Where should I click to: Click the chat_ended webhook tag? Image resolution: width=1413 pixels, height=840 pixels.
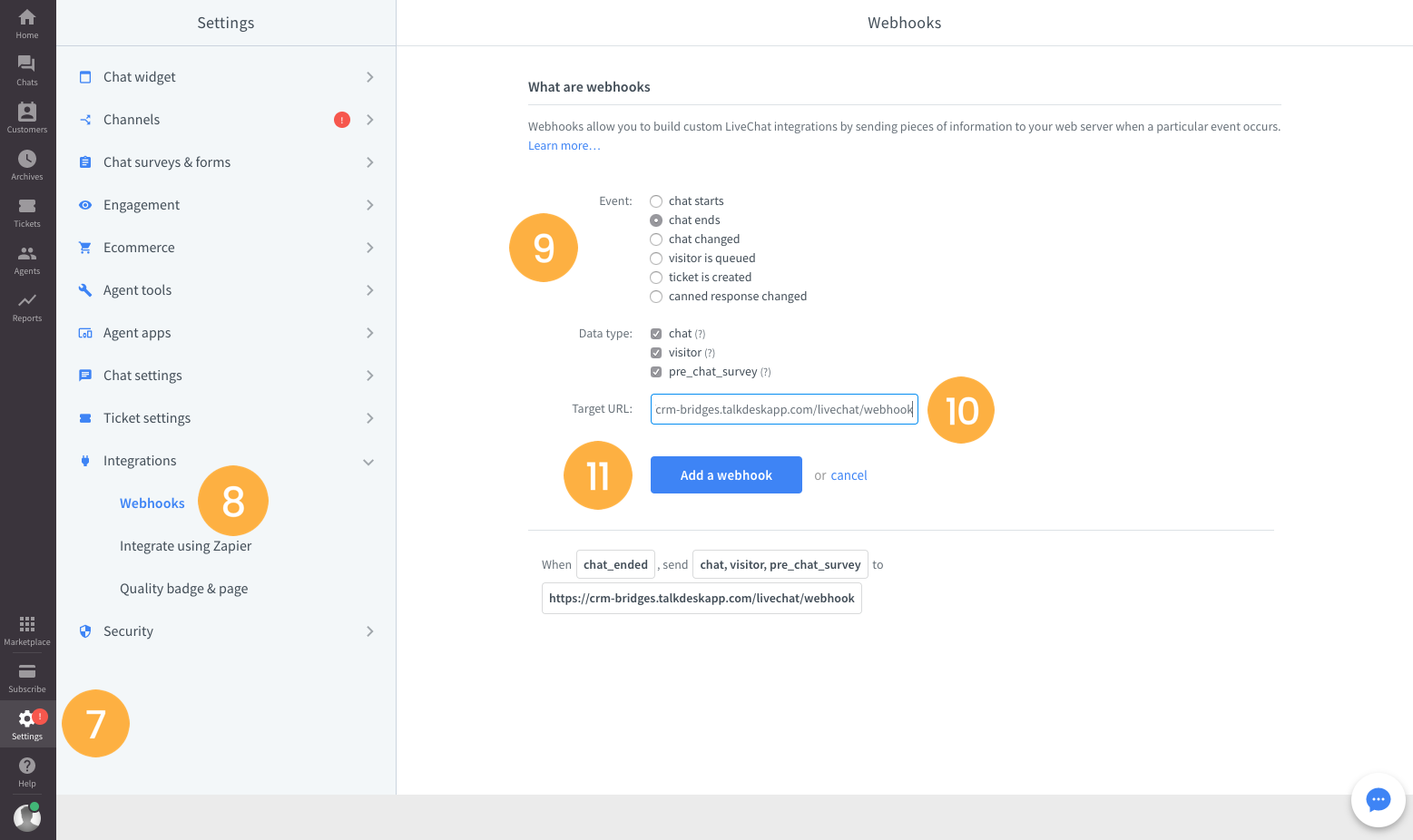pyautogui.click(x=615, y=565)
